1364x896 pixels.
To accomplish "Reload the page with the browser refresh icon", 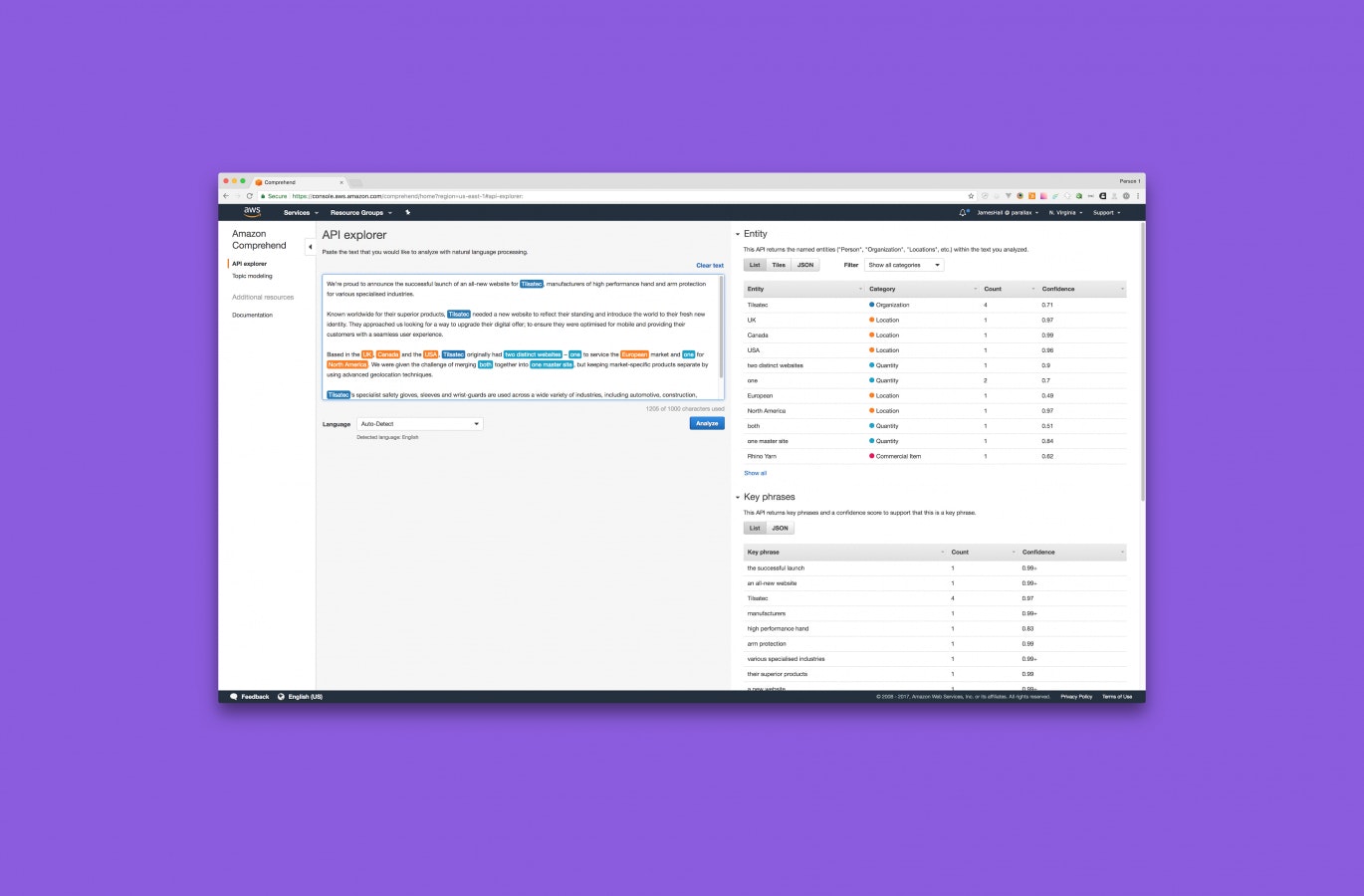I will tap(249, 196).
